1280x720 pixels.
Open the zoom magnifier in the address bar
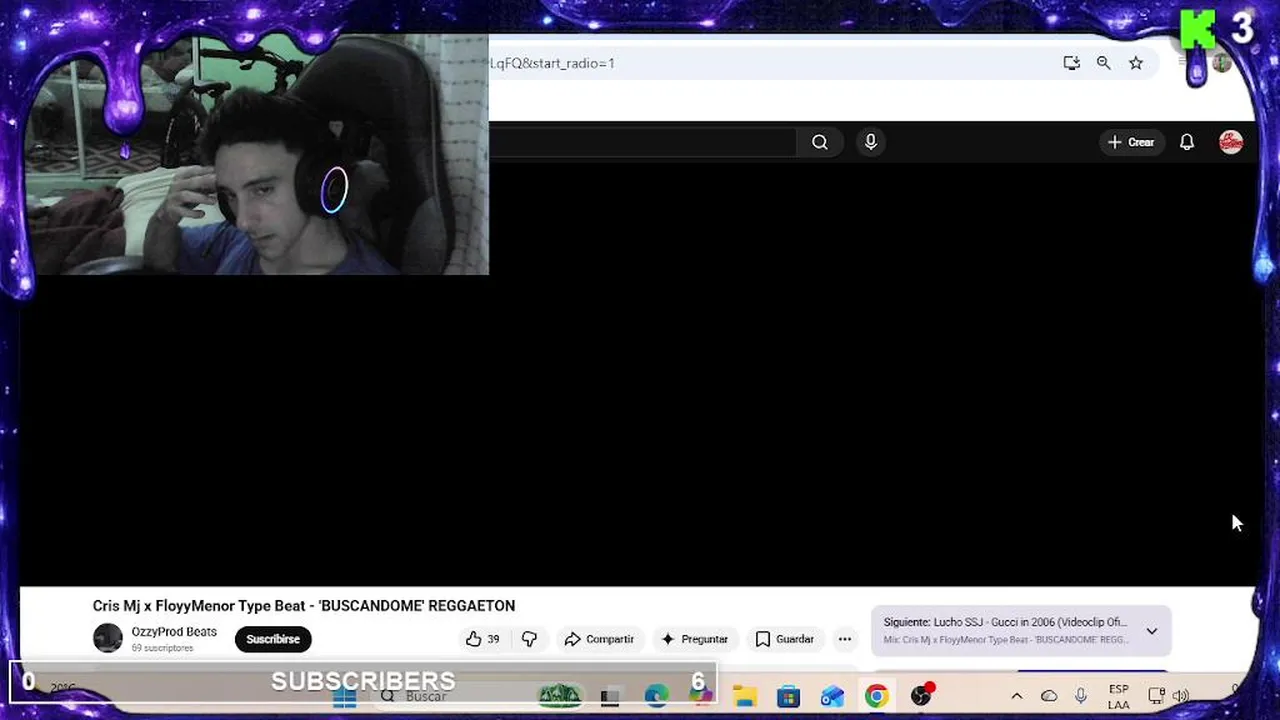pos(1103,63)
